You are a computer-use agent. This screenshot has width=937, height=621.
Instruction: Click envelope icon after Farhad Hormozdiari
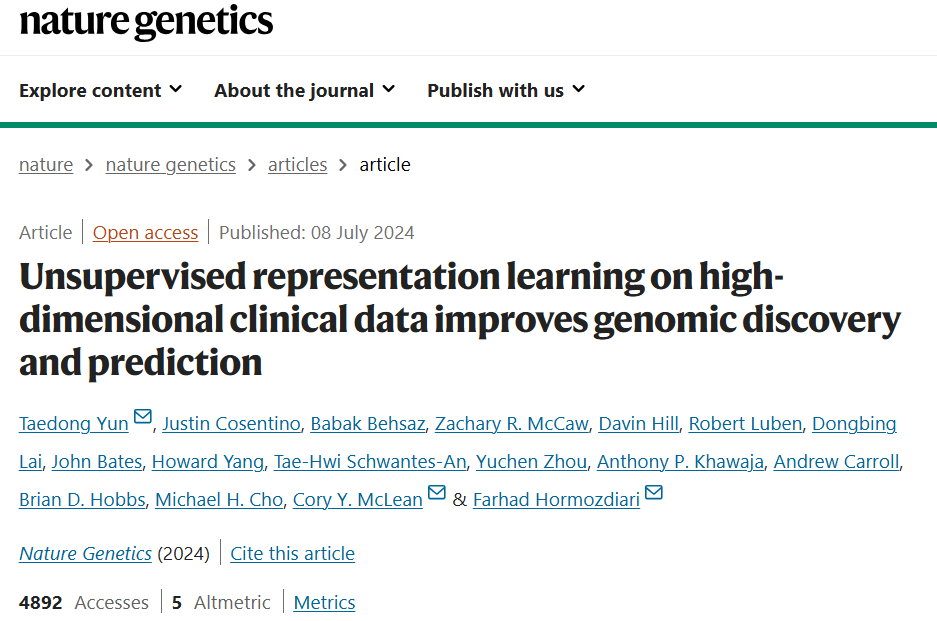click(654, 493)
